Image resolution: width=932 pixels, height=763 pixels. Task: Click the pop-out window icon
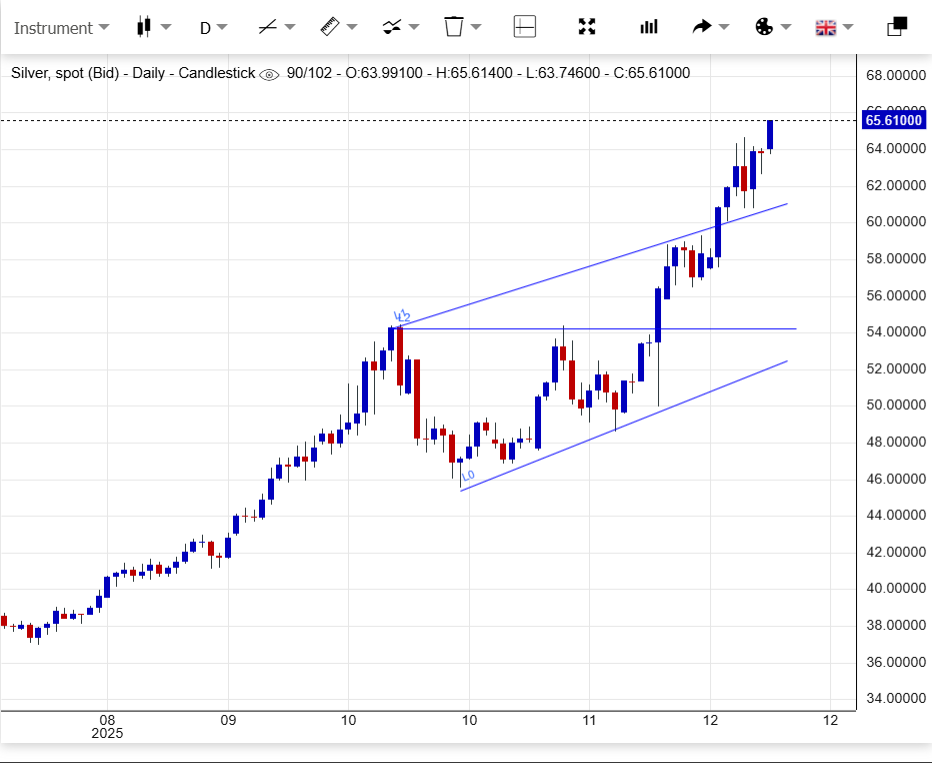point(897,27)
